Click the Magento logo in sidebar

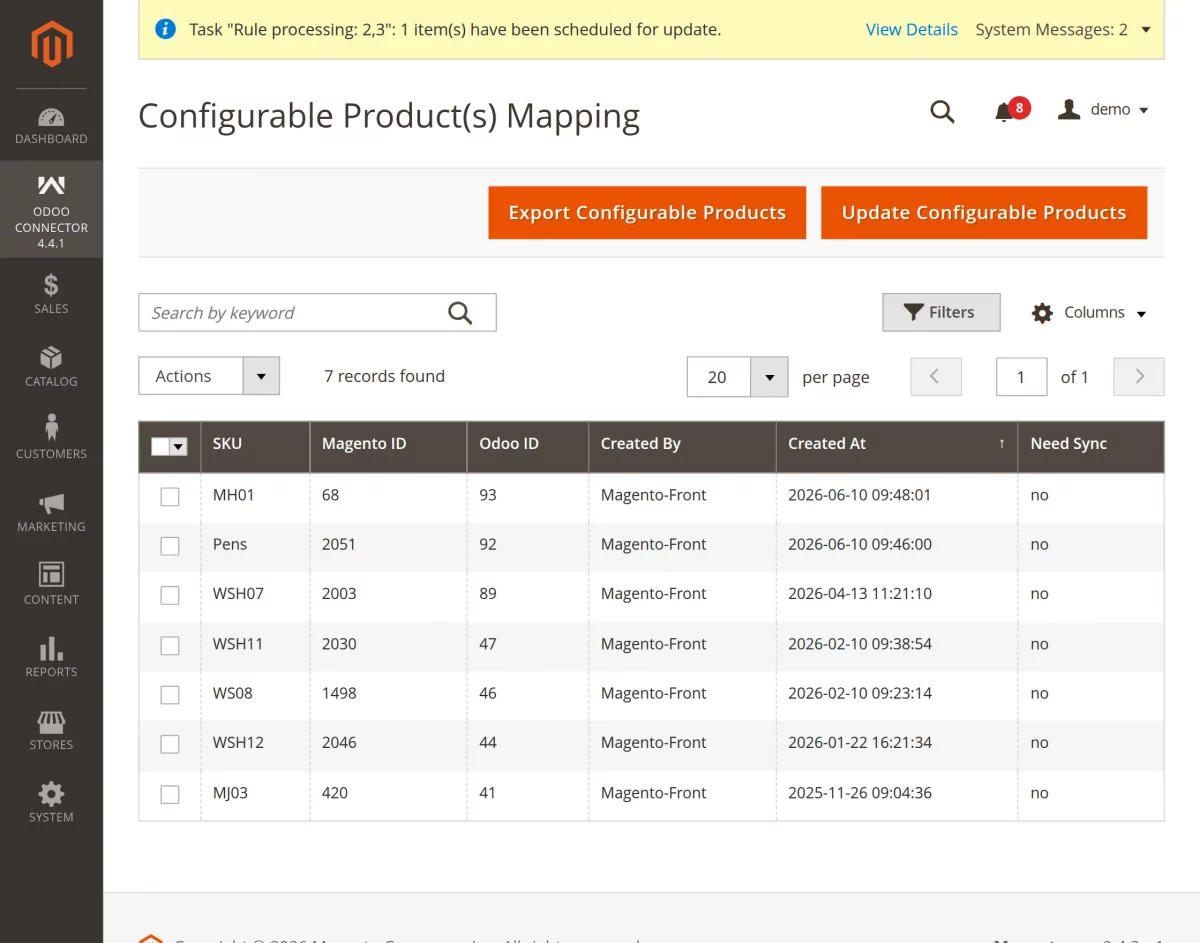(x=51, y=42)
